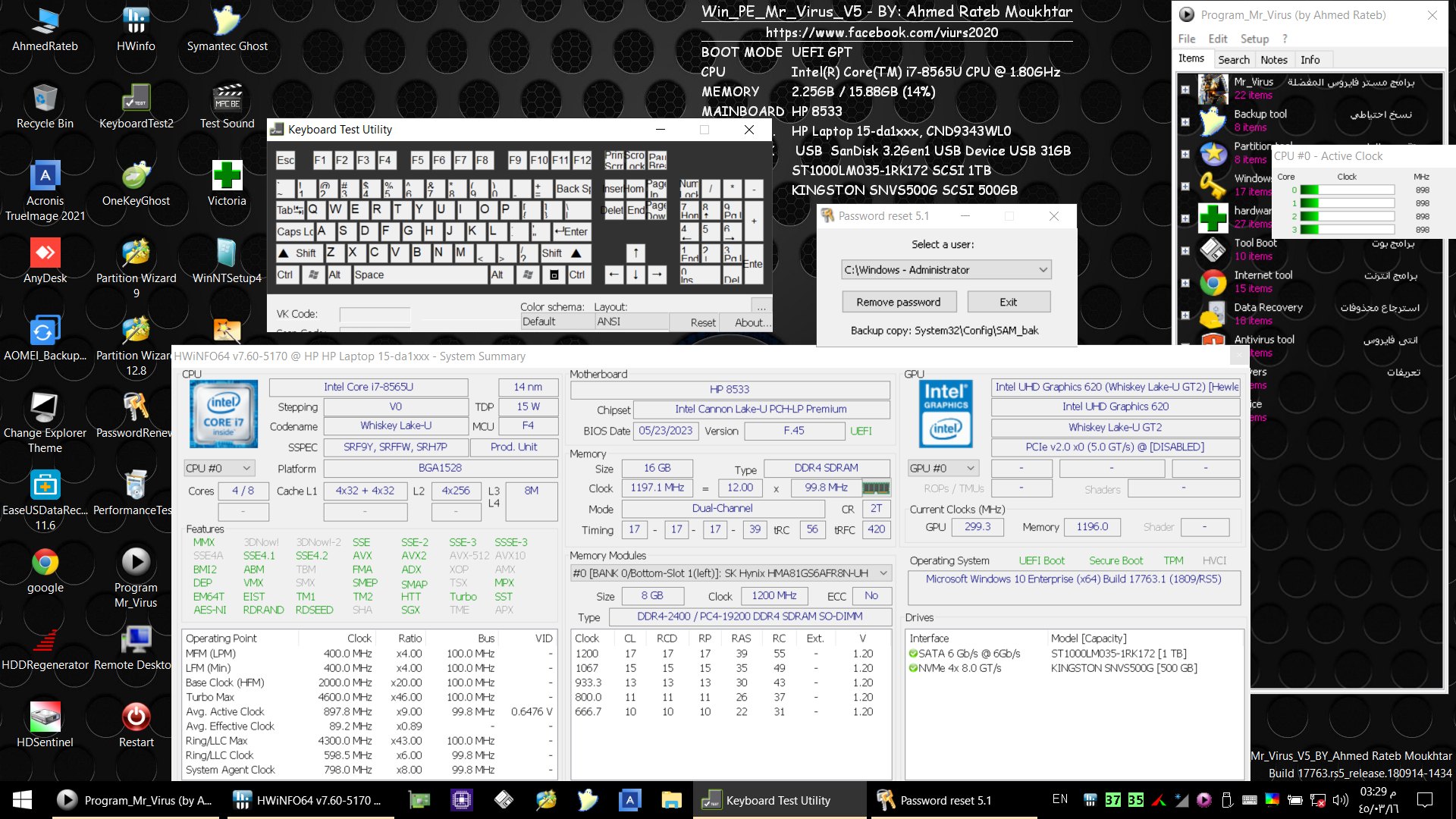Open the Select a user dropdown
The width and height of the screenshot is (1456, 819).
(x=946, y=270)
